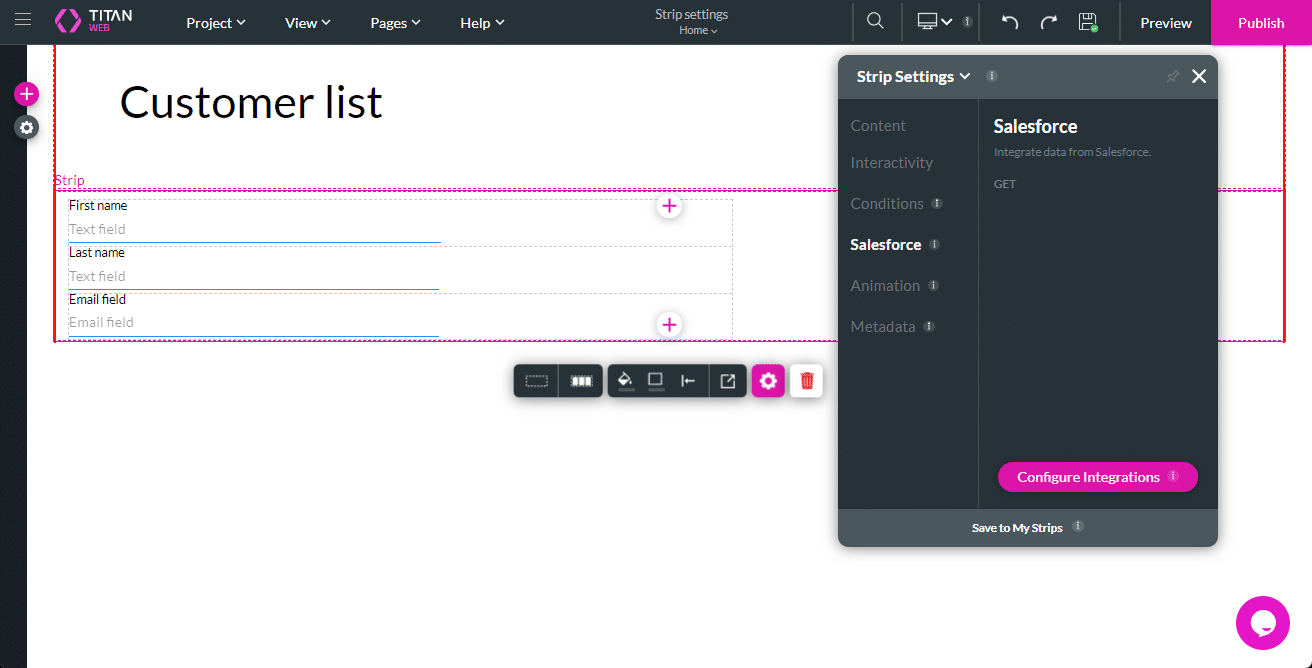Select the strip background fill icon
The width and height of the screenshot is (1312, 668).
pos(625,380)
